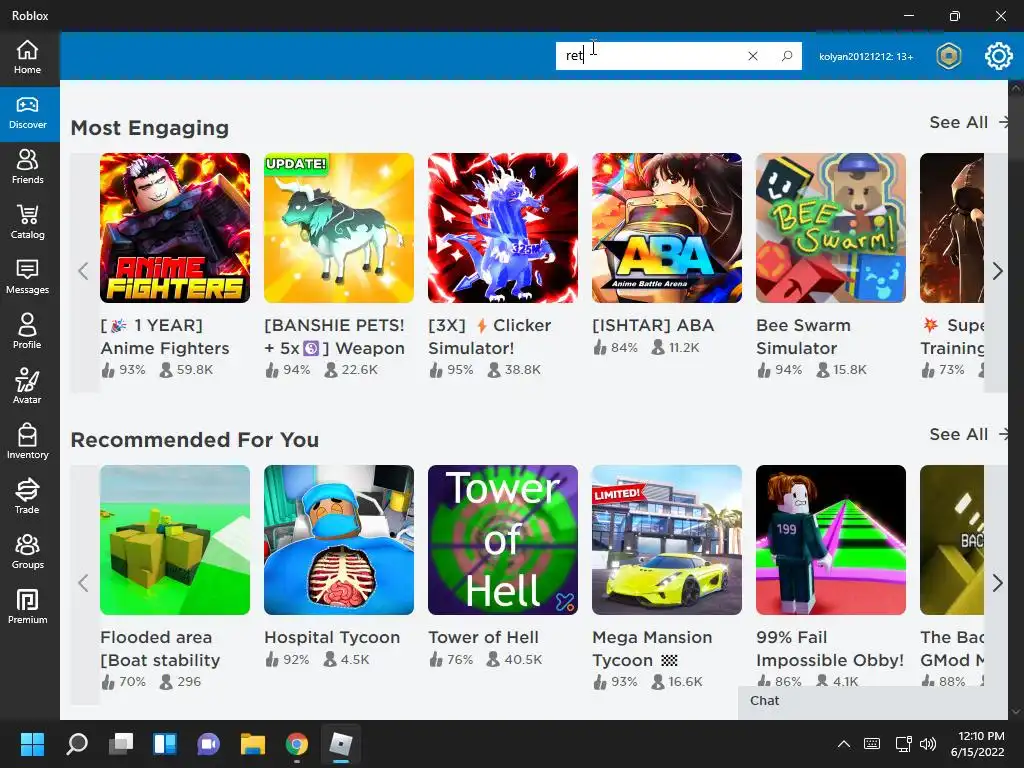Clear the search box with X

coord(753,56)
